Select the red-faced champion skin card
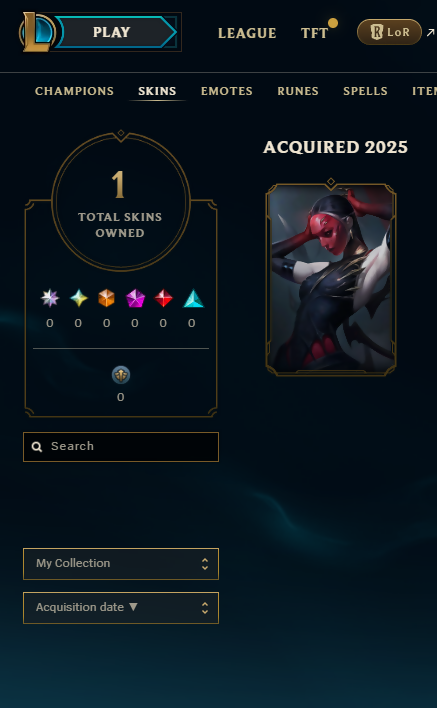 (x=331, y=277)
